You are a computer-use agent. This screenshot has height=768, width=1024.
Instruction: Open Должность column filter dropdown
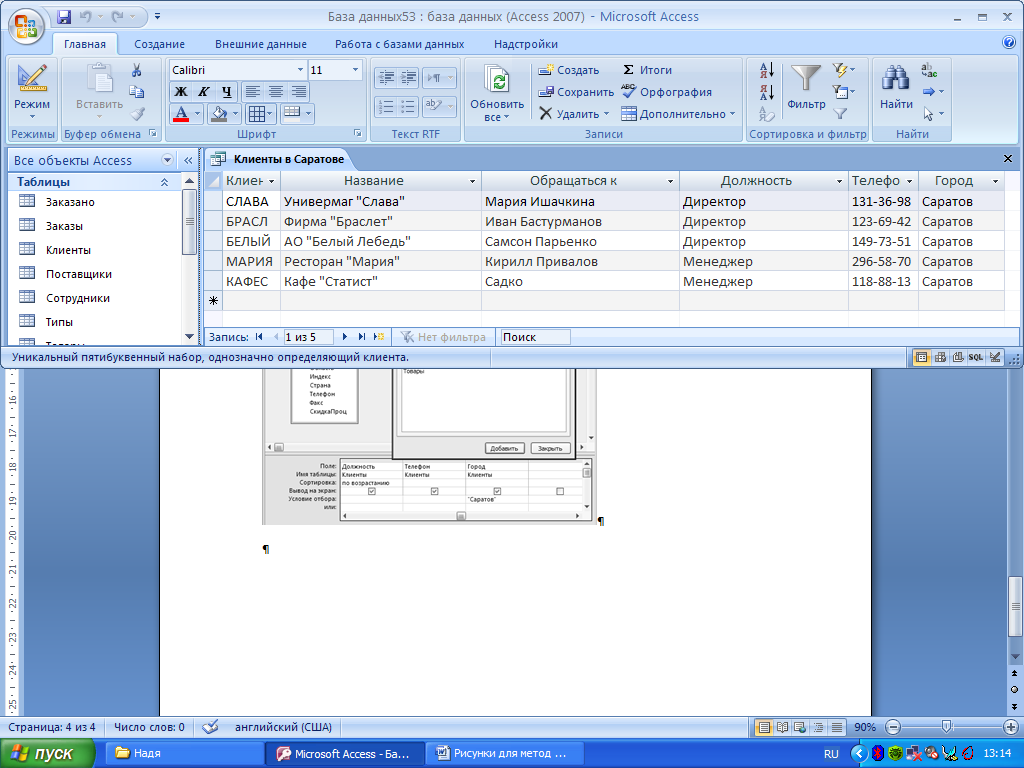839,181
